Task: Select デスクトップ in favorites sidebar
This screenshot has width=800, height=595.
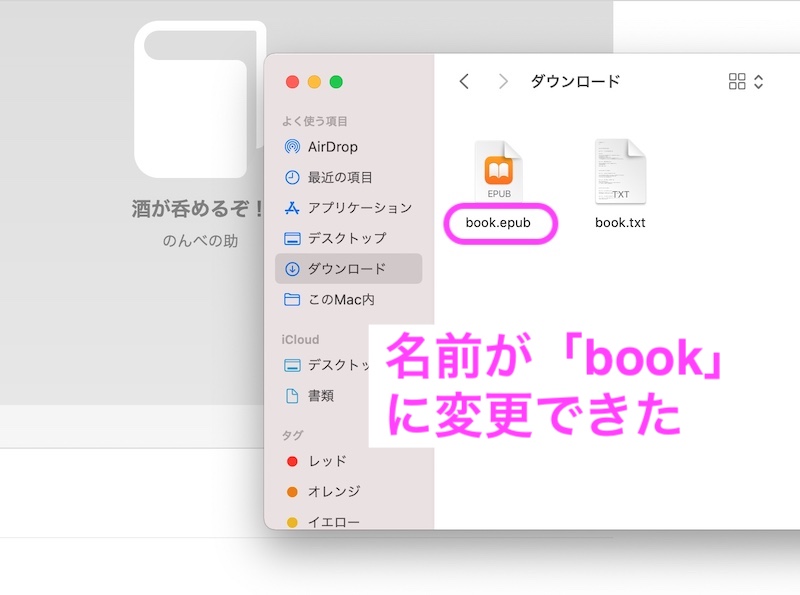Action: [x=346, y=238]
